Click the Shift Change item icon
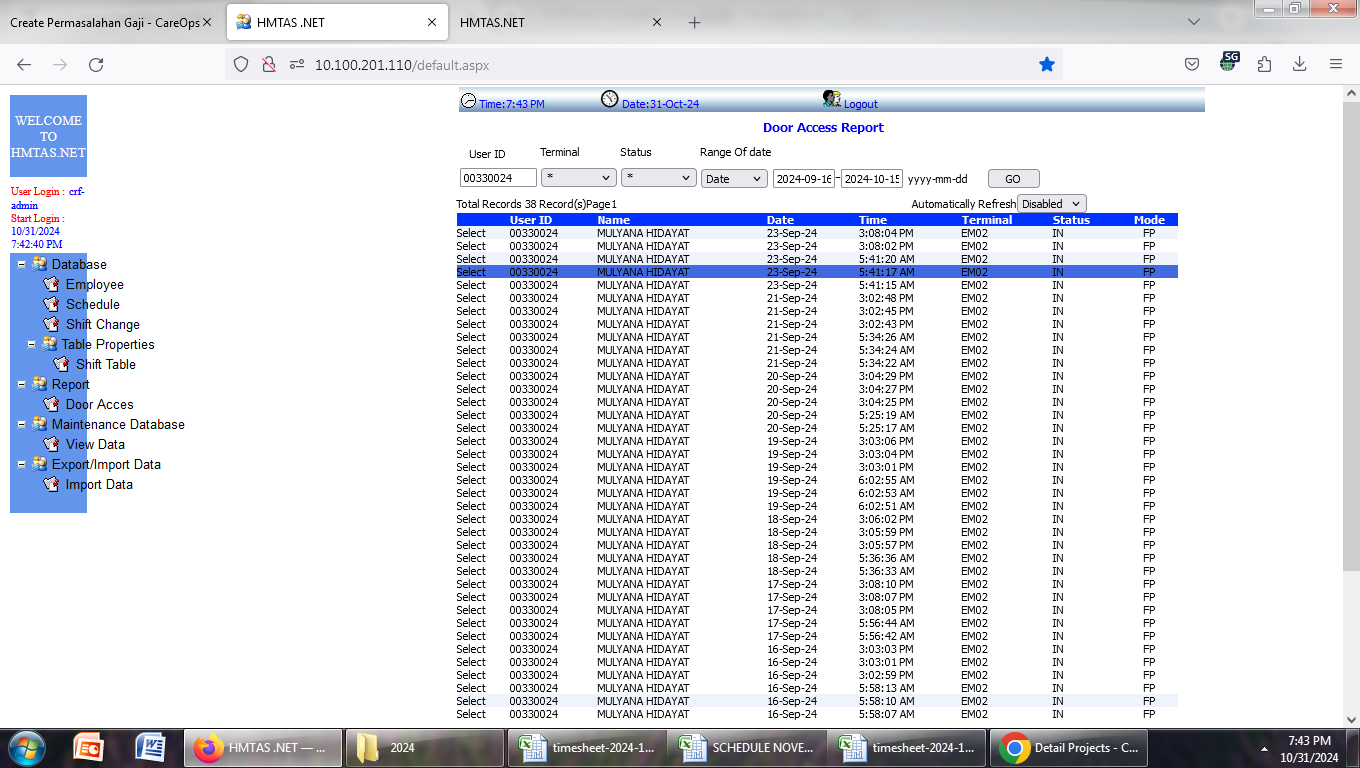Viewport: 1360px width, 768px height. [x=51, y=324]
